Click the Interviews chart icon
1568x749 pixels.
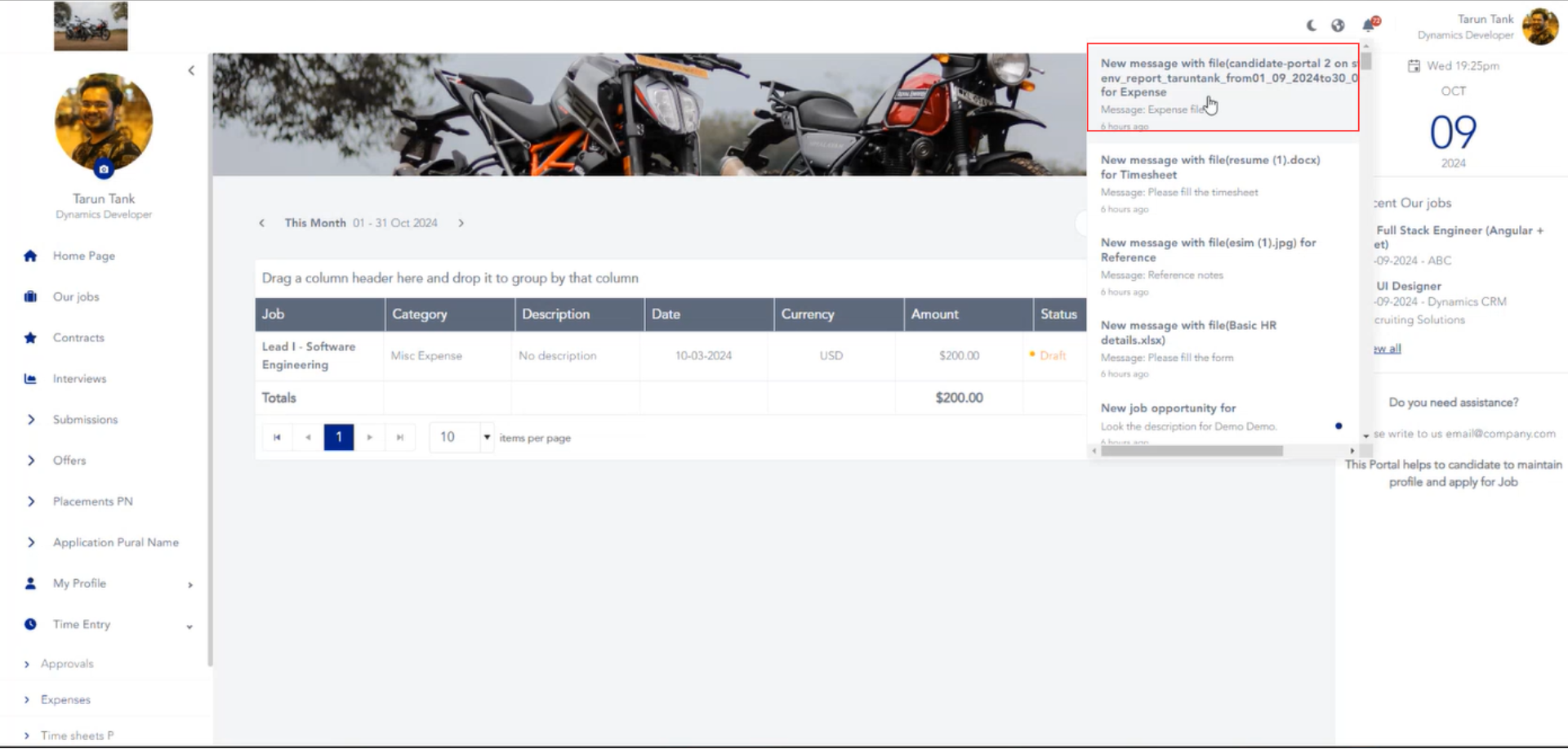[x=30, y=378]
